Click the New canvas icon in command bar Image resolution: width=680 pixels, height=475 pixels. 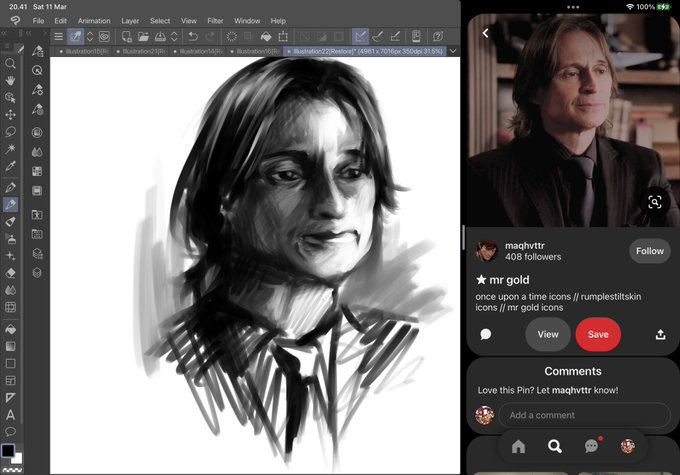tap(127, 36)
